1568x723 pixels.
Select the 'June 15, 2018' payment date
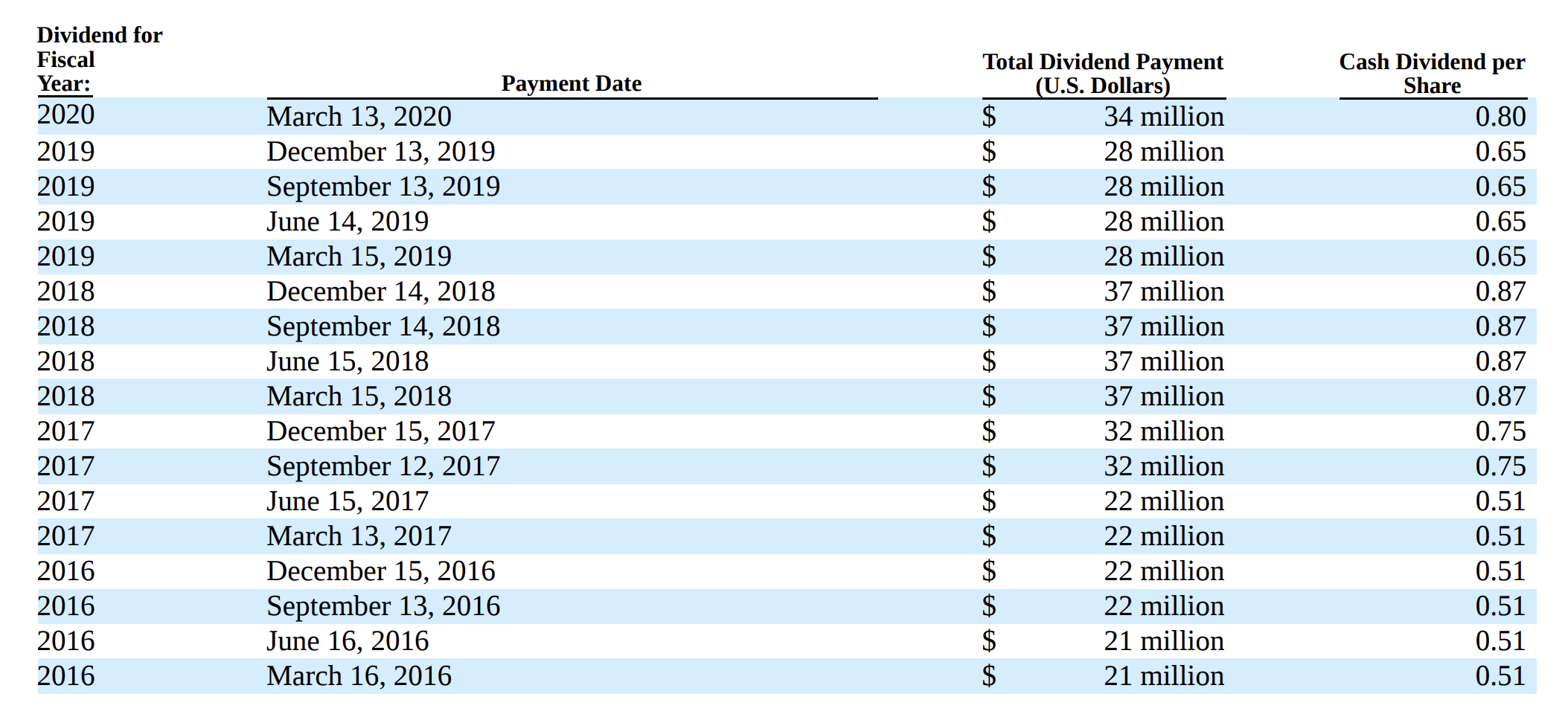(x=348, y=361)
